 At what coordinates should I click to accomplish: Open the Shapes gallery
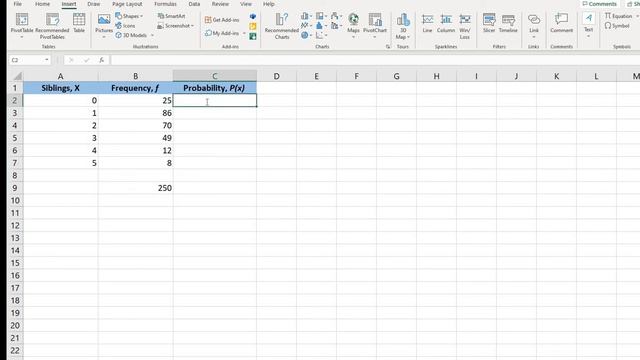(x=129, y=16)
